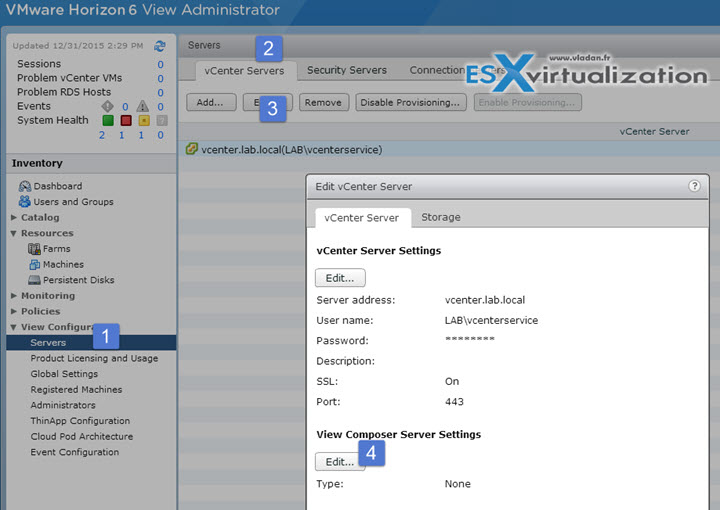This screenshot has width=720, height=510.
Task: Click the green System Health status square
Action: (x=108, y=120)
